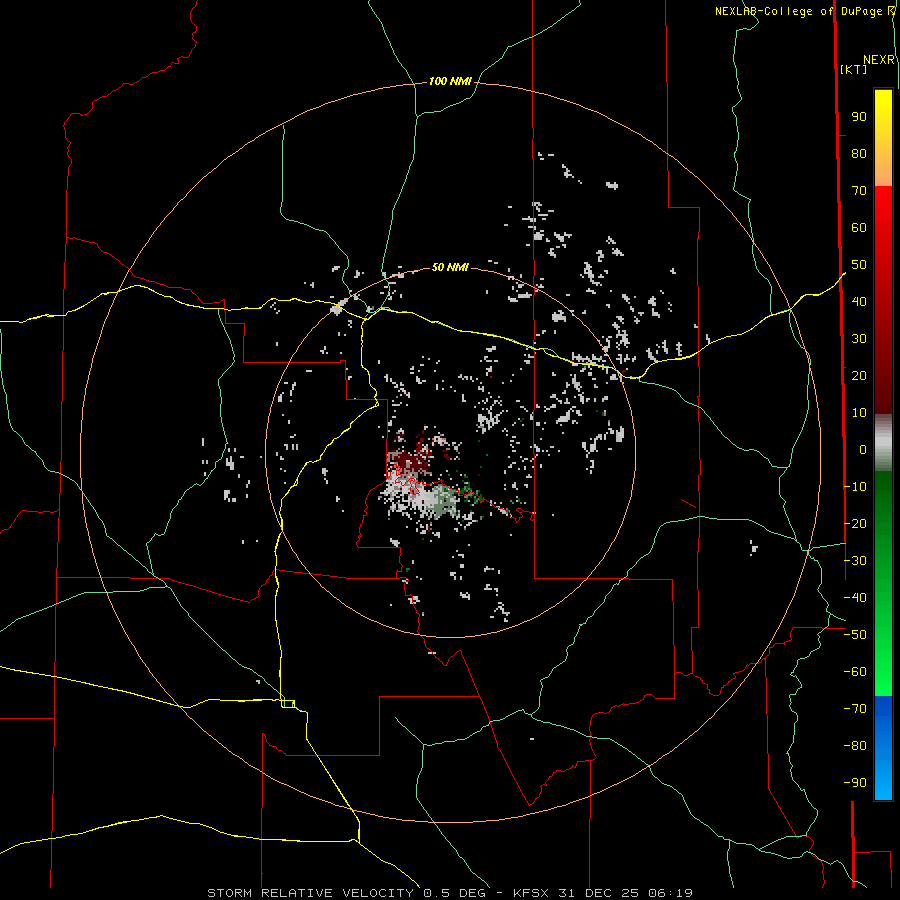Click the -80 value on the velocity scale
The image size is (900, 900).
click(855, 746)
